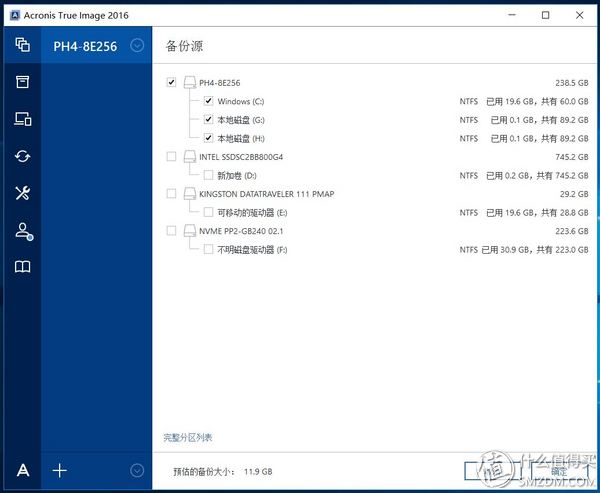Click the INTEL SSDSC2BB800G4 disk drive icon
The image size is (600, 493).
(x=190, y=157)
